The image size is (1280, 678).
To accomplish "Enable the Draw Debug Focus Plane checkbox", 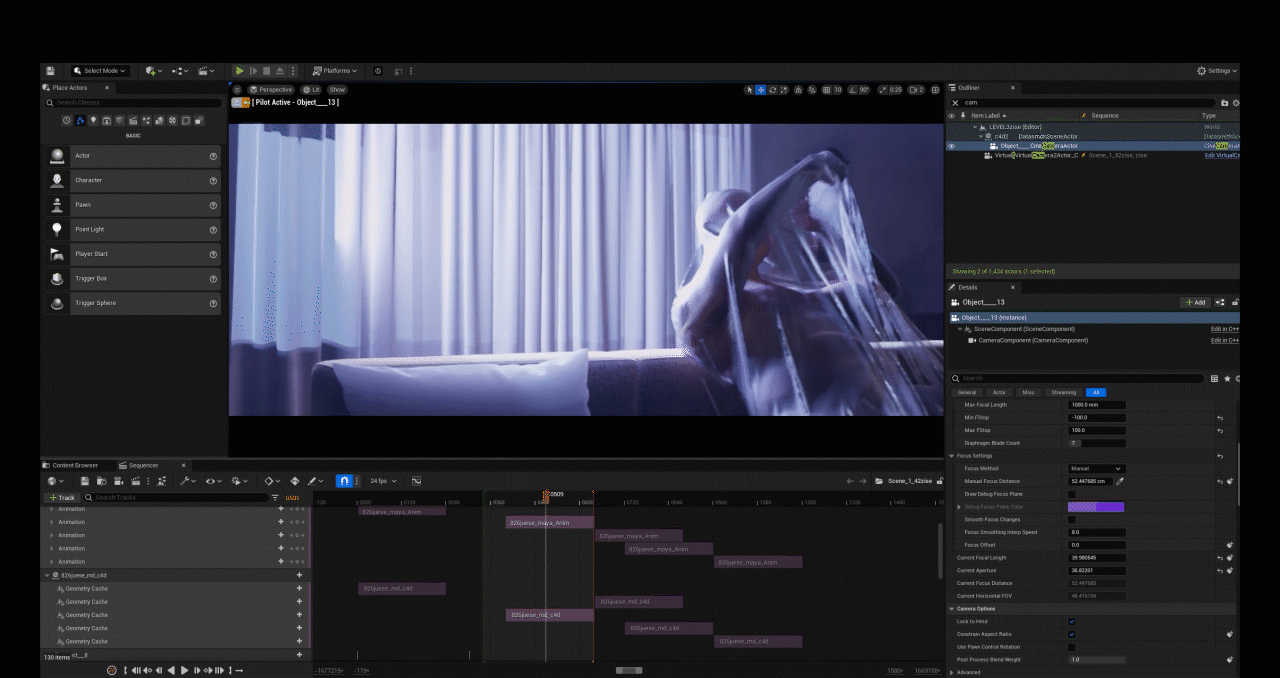I will coord(1072,494).
